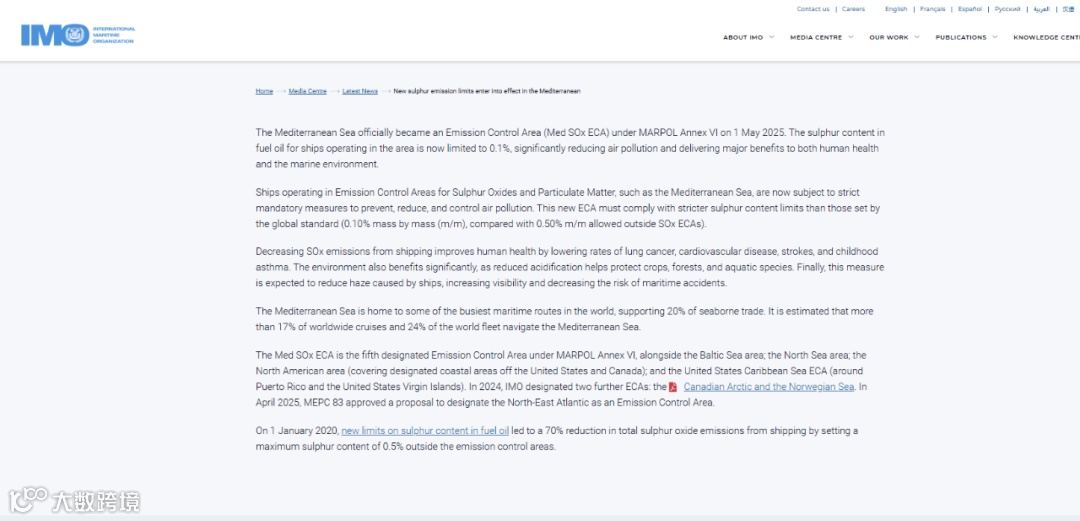Switch site language to Chinese

tap(1068, 9)
